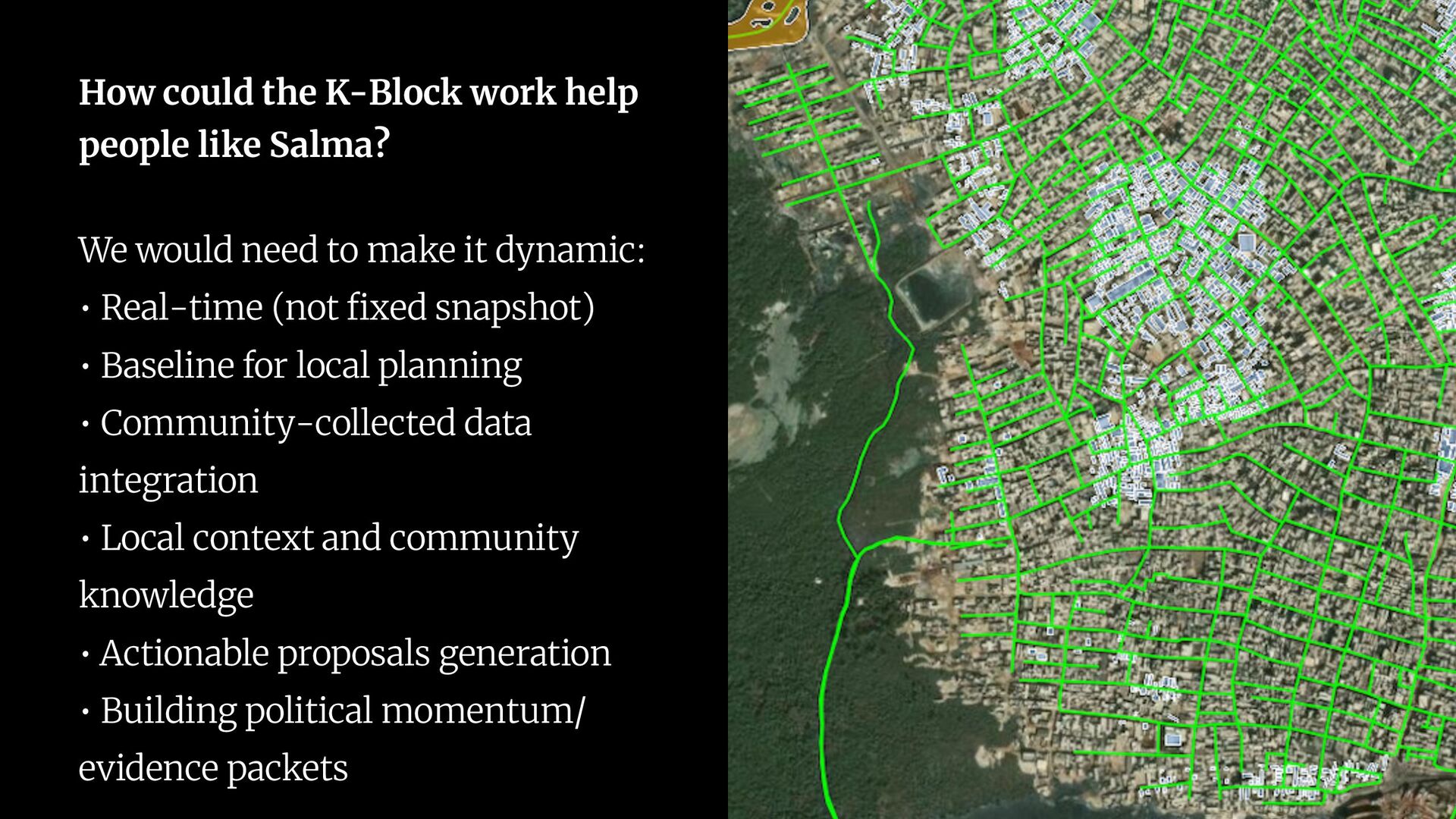Viewport: 1456px width, 819px height.
Task: Click the black text panel background below the bullets
Action: (x=364, y=802)
